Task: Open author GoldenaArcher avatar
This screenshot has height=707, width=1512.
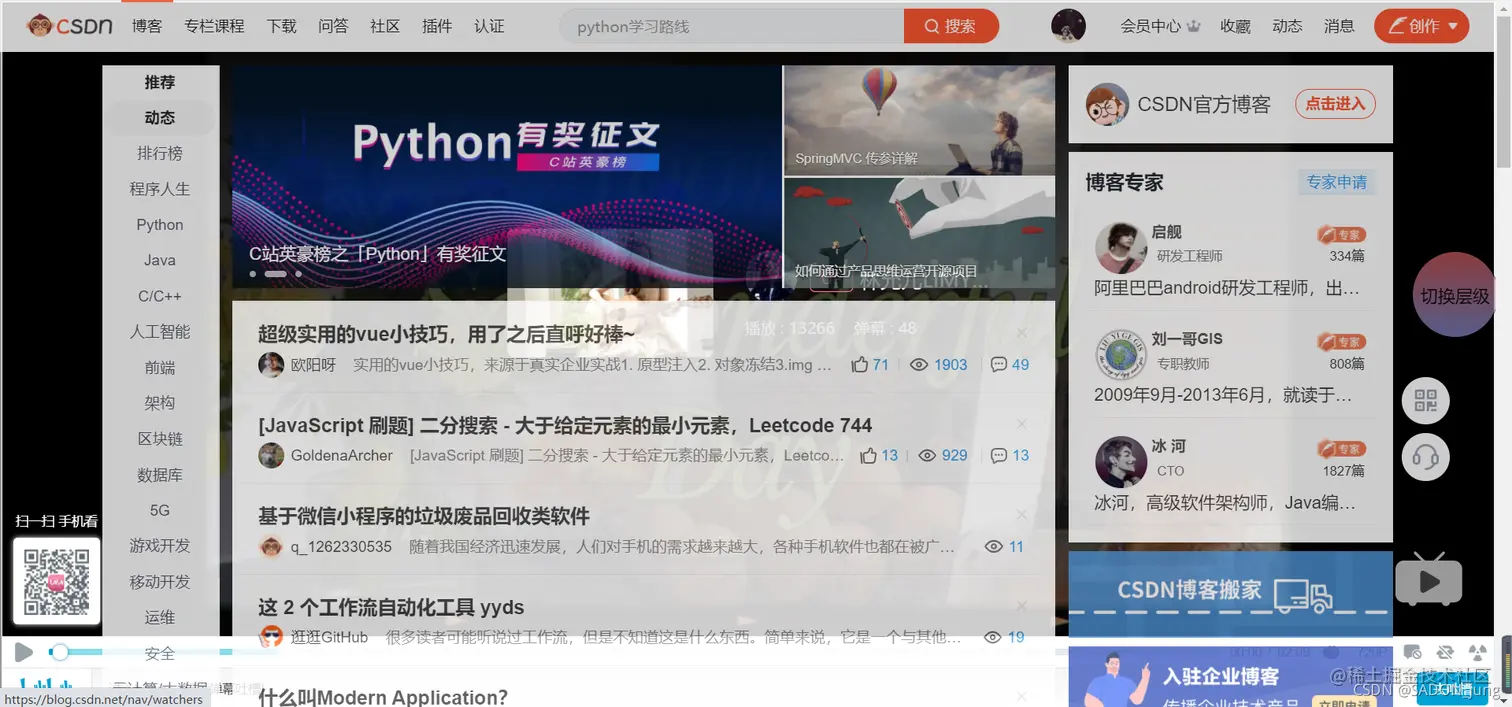Action: click(271, 456)
